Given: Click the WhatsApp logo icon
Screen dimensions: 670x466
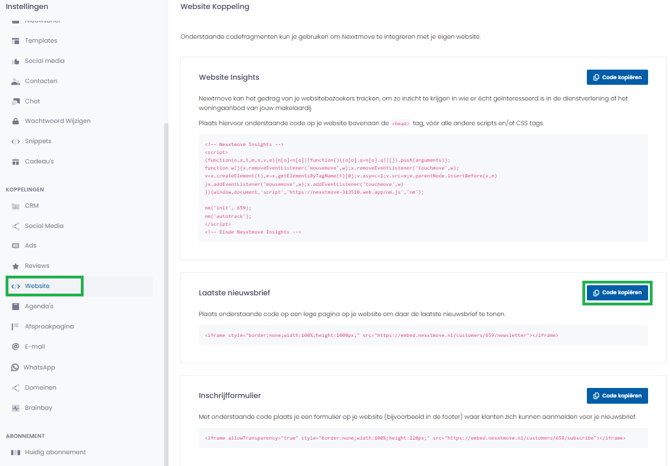Looking at the screenshot, I should (15, 367).
